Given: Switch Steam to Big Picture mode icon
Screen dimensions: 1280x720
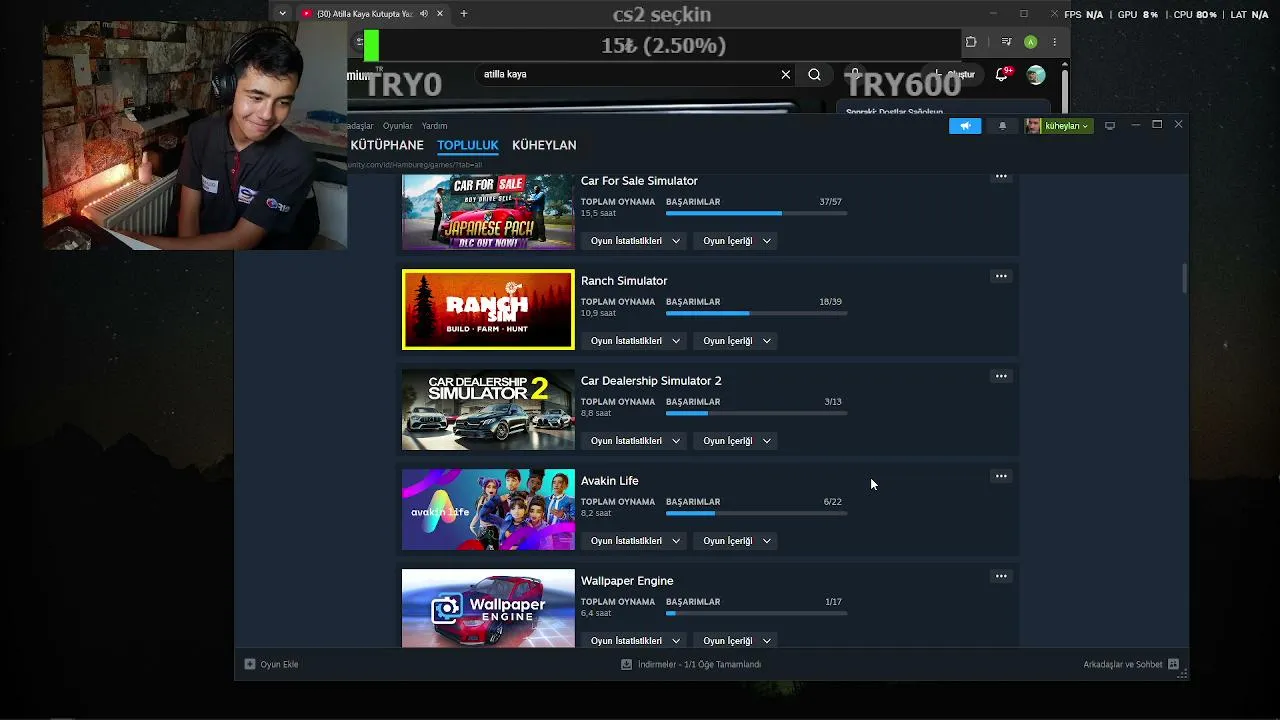Looking at the screenshot, I should [1110, 126].
